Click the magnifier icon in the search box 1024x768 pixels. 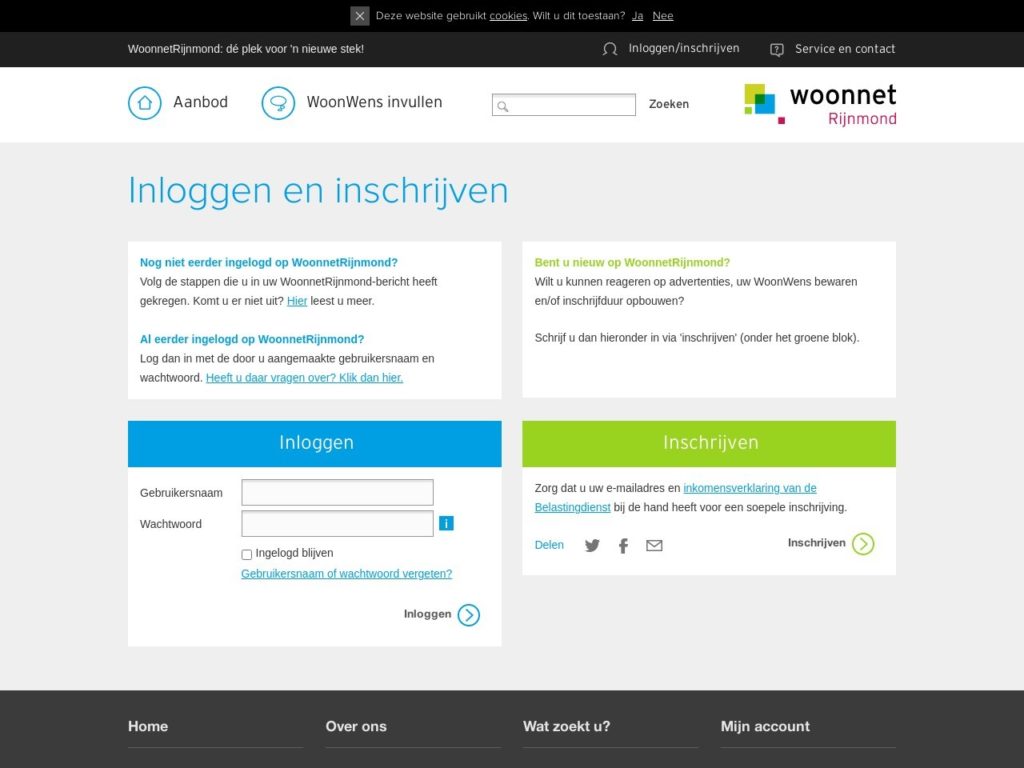tap(501, 105)
